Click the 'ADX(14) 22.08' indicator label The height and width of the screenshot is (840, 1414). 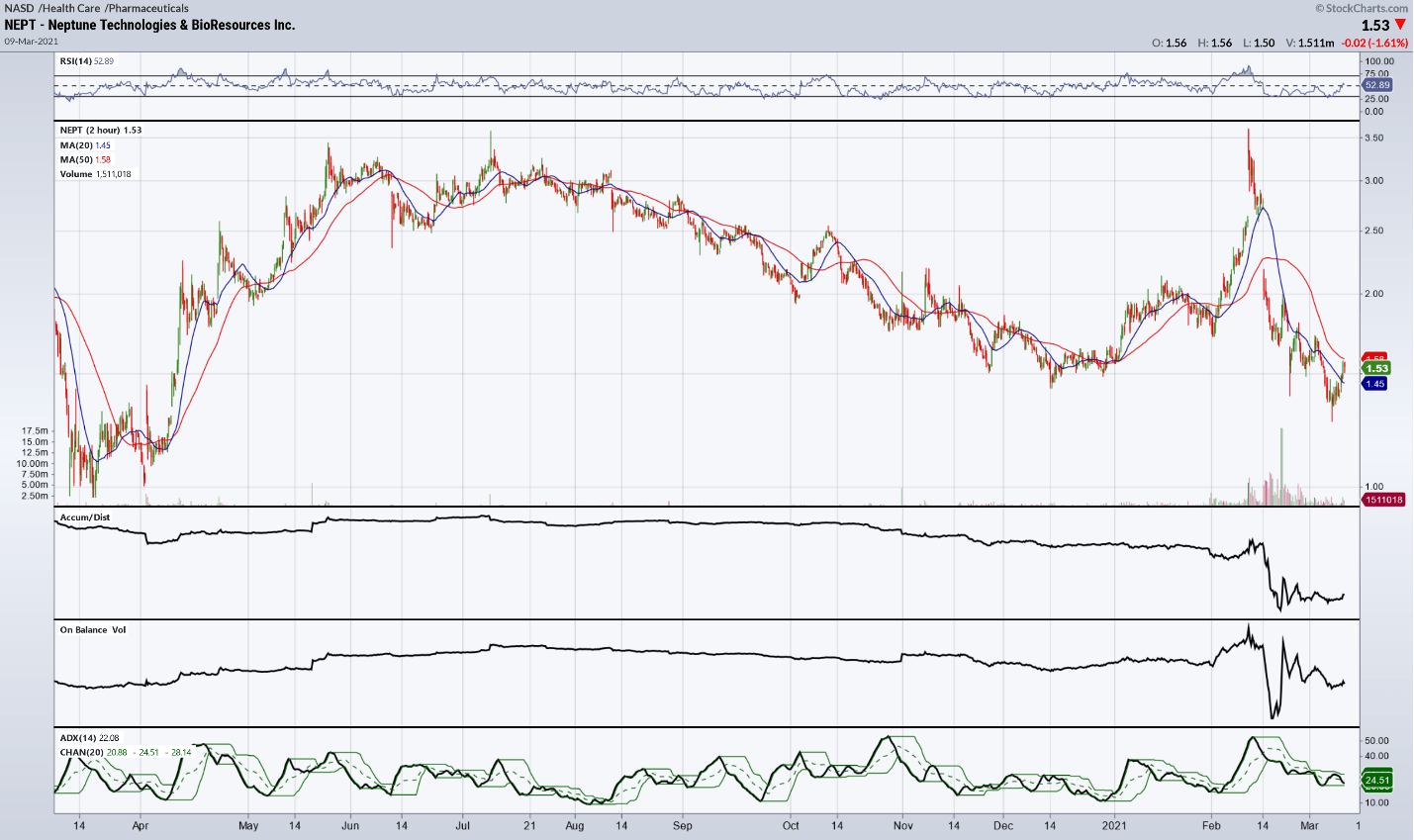coord(89,738)
